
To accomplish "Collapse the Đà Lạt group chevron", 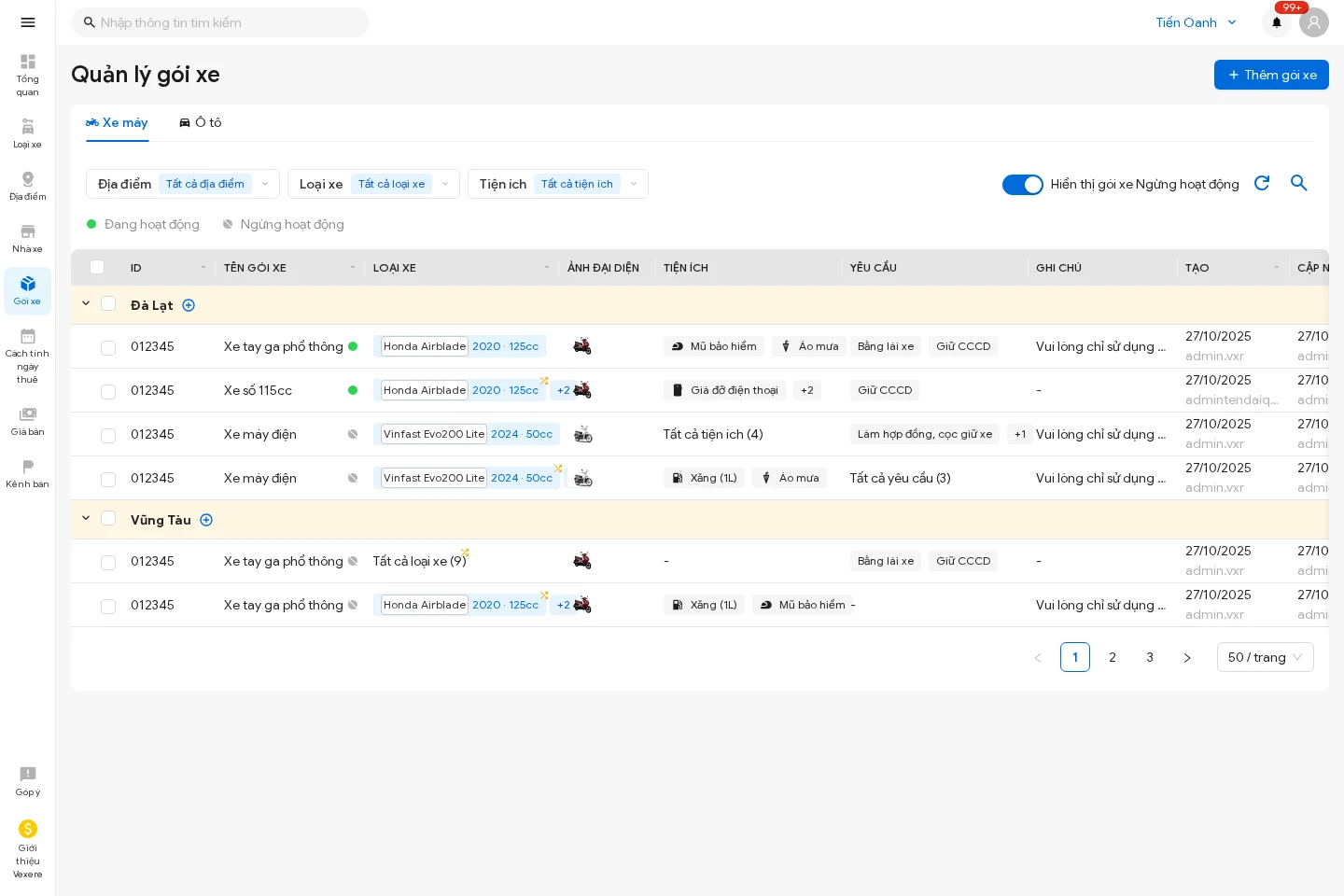I will coord(86,303).
